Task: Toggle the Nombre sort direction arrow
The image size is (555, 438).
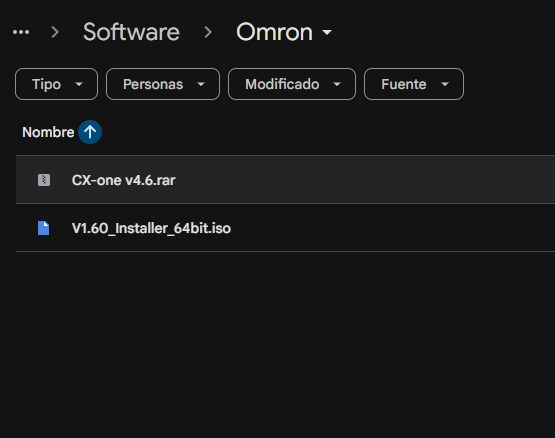Action: pyautogui.click(x=90, y=132)
